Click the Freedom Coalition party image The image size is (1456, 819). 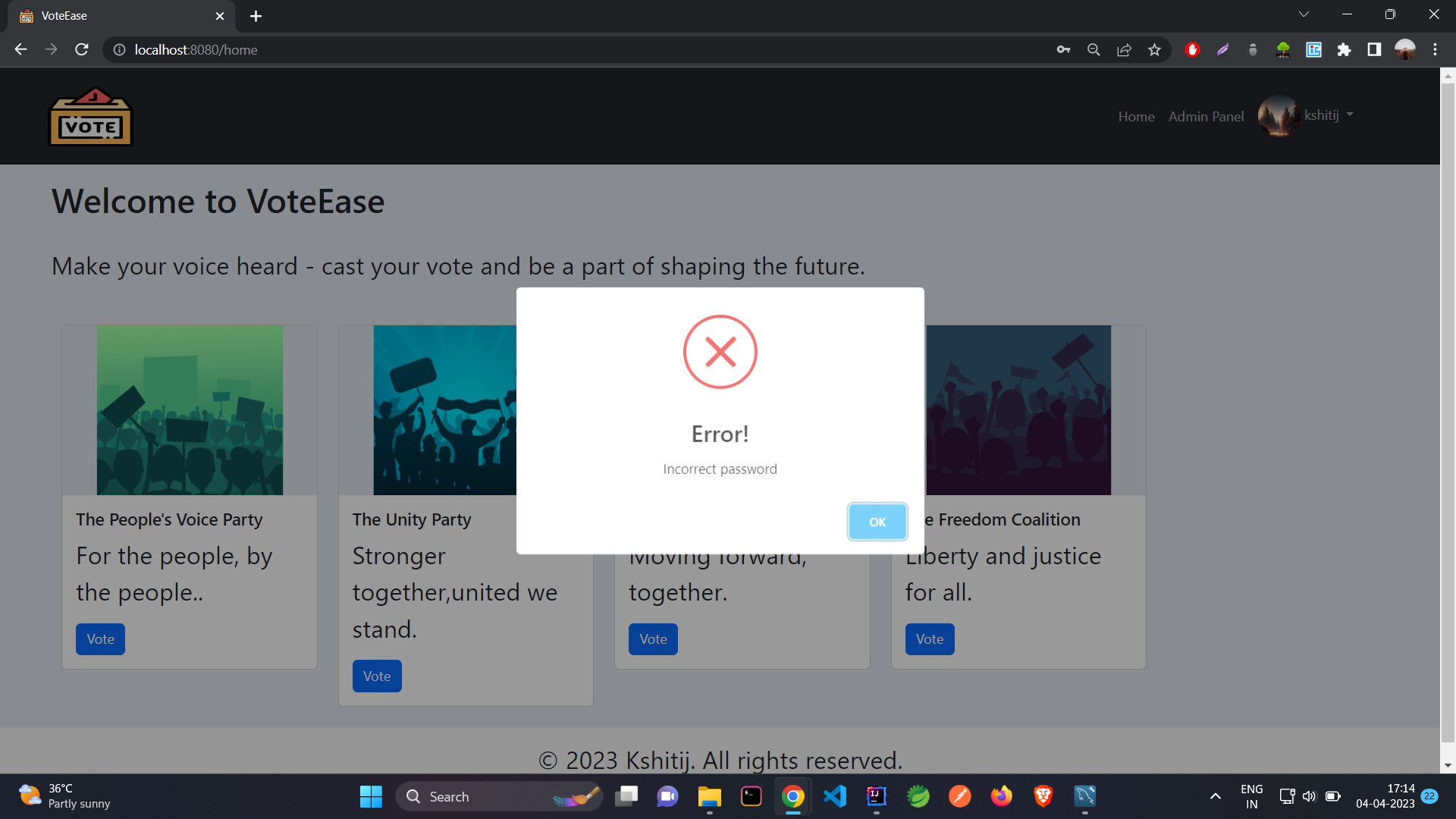pos(1018,410)
